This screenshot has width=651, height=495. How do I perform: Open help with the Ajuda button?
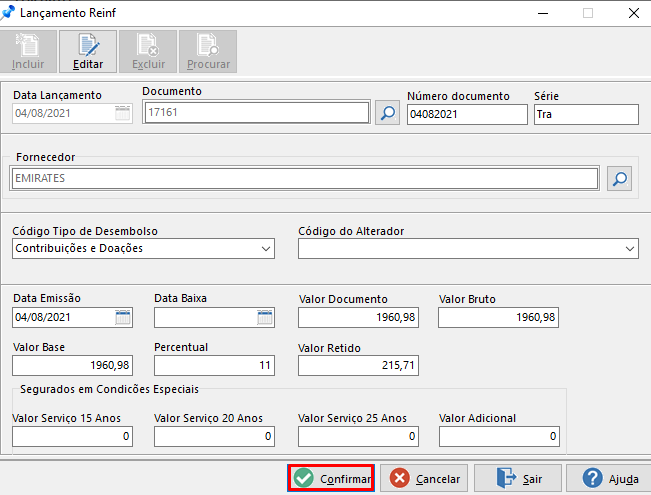pyautogui.click(x=609, y=478)
